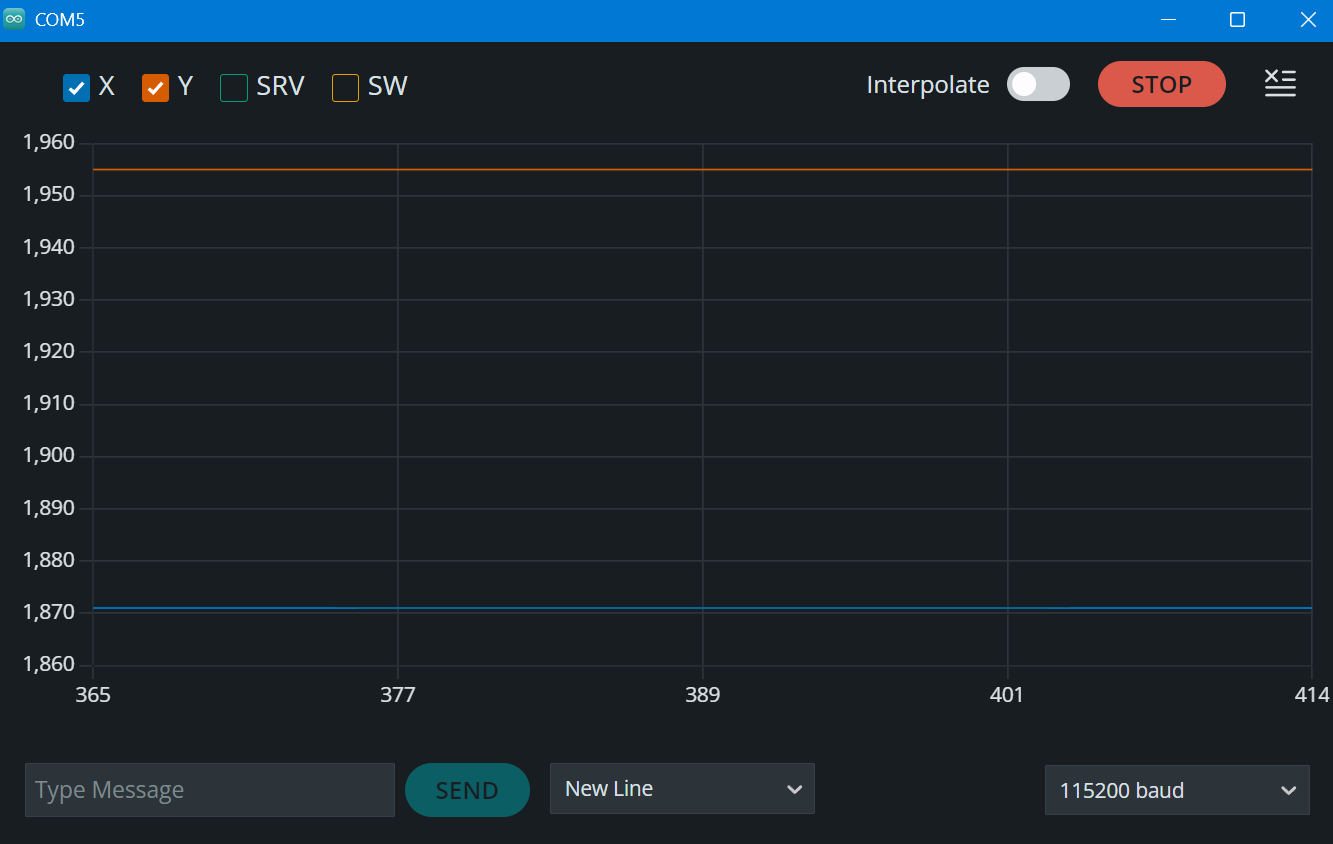Enable the SRV series checkbox

tap(234, 88)
